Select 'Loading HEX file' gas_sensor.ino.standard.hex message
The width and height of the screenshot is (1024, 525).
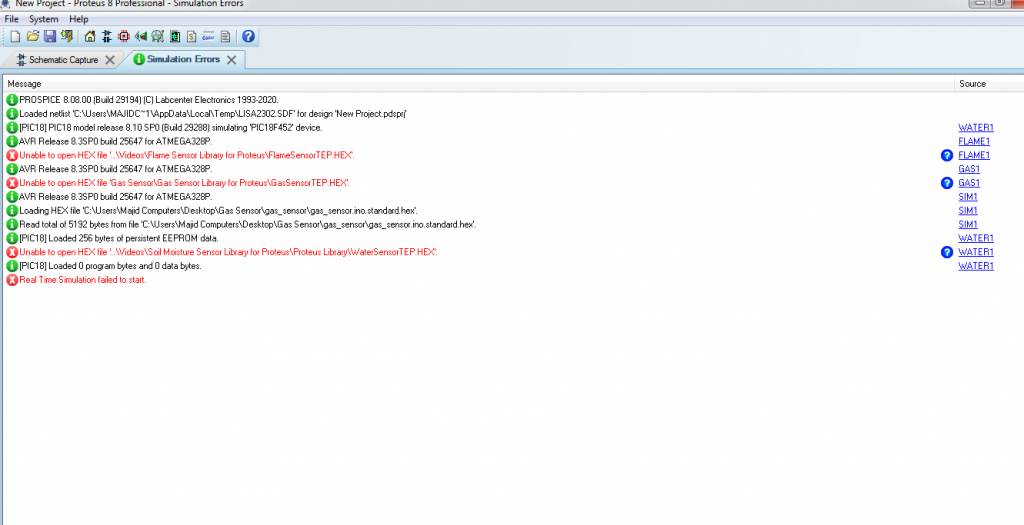tap(219, 211)
